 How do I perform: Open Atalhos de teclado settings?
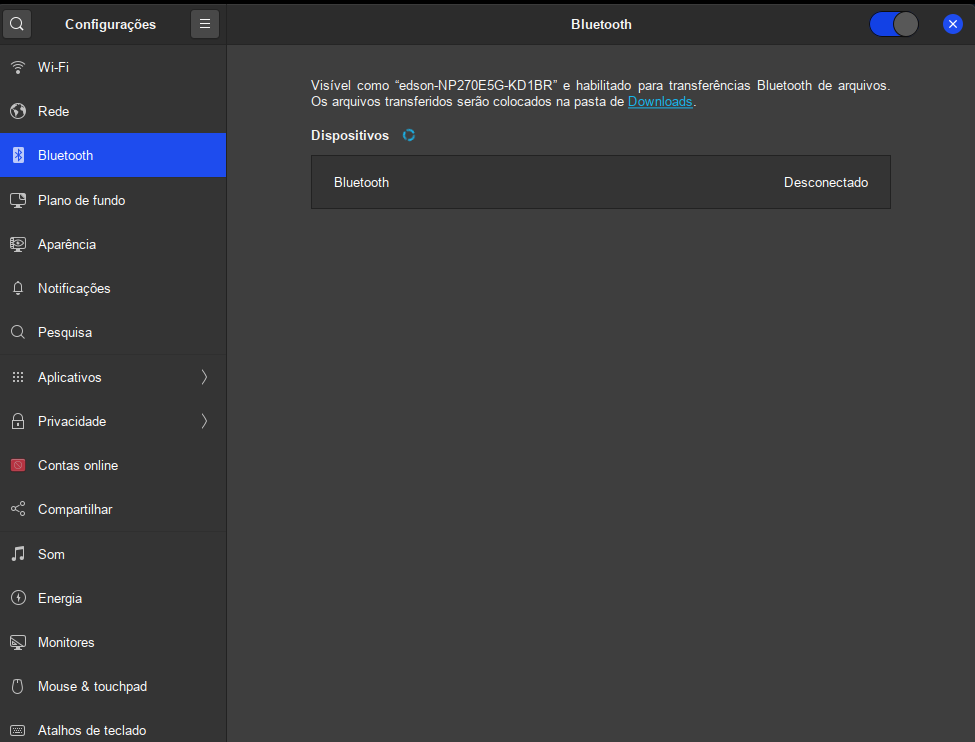92,730
